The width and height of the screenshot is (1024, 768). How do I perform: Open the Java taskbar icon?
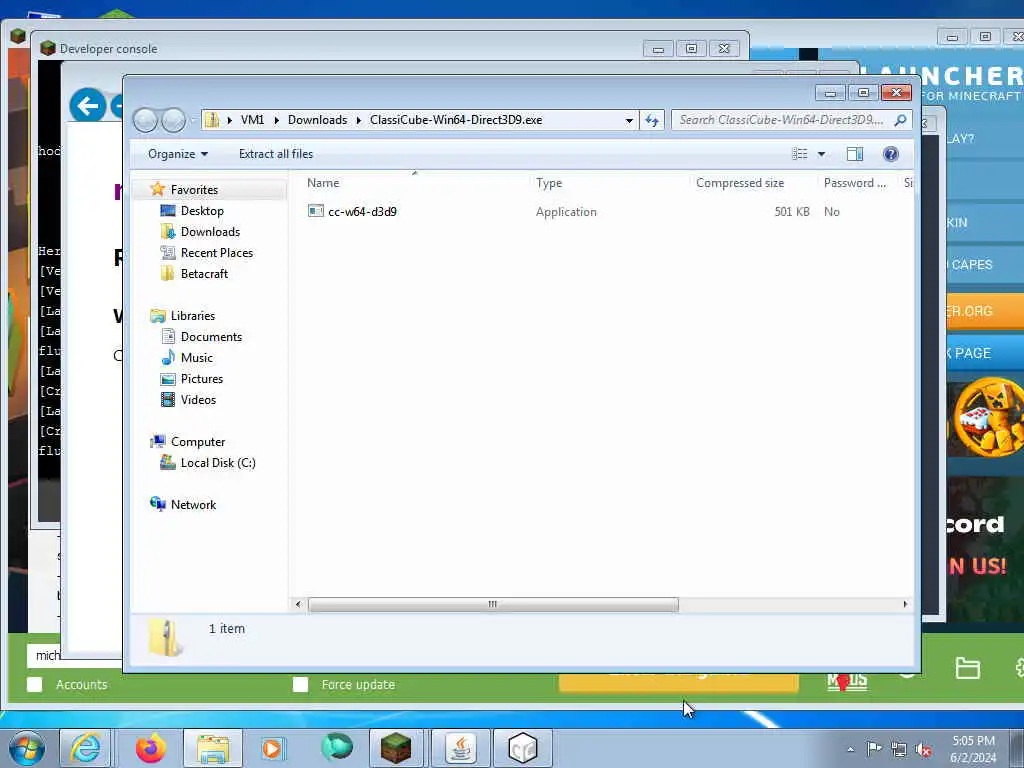pos(460,748)
